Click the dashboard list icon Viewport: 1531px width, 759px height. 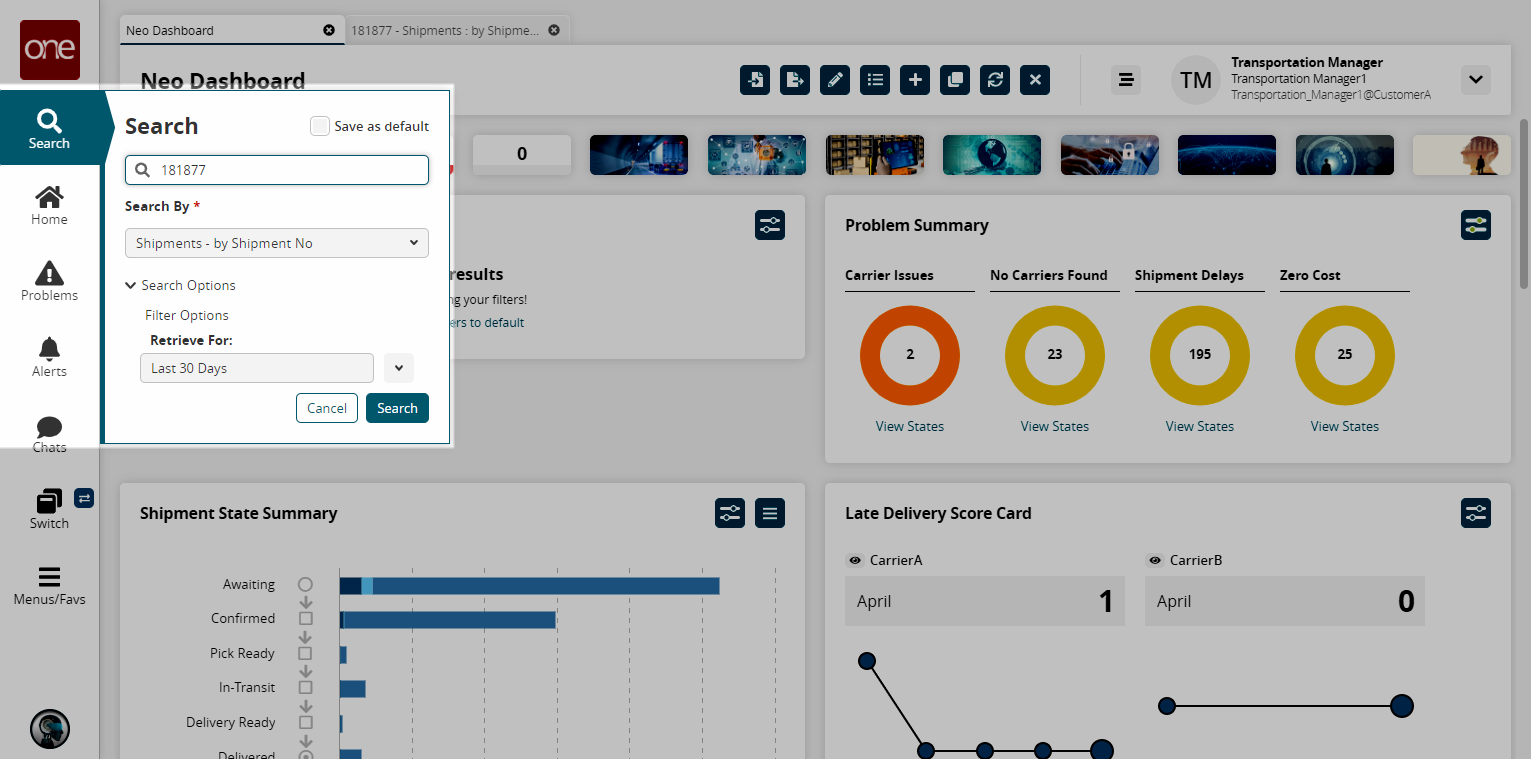coord(875,80)
